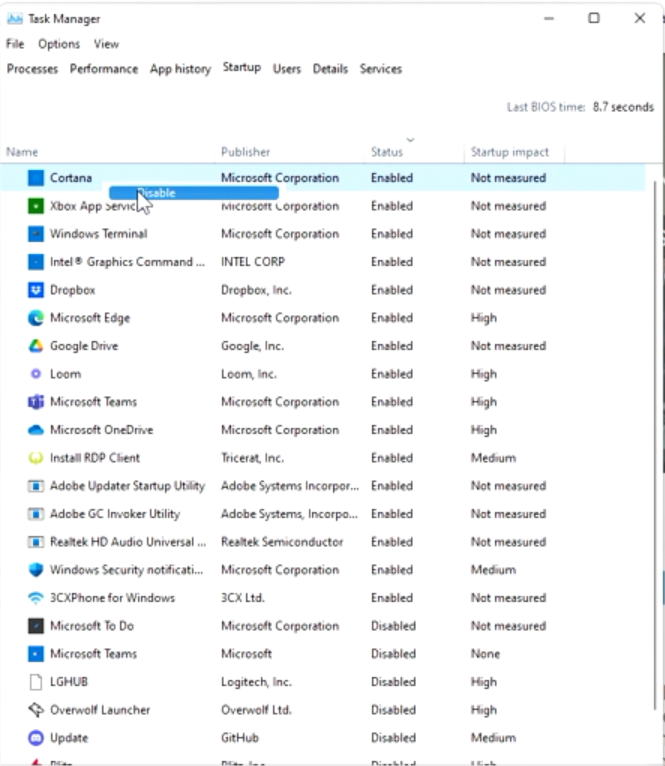Sort by the Publisher column header
The image size is (665, 766).
coord(245,152)
